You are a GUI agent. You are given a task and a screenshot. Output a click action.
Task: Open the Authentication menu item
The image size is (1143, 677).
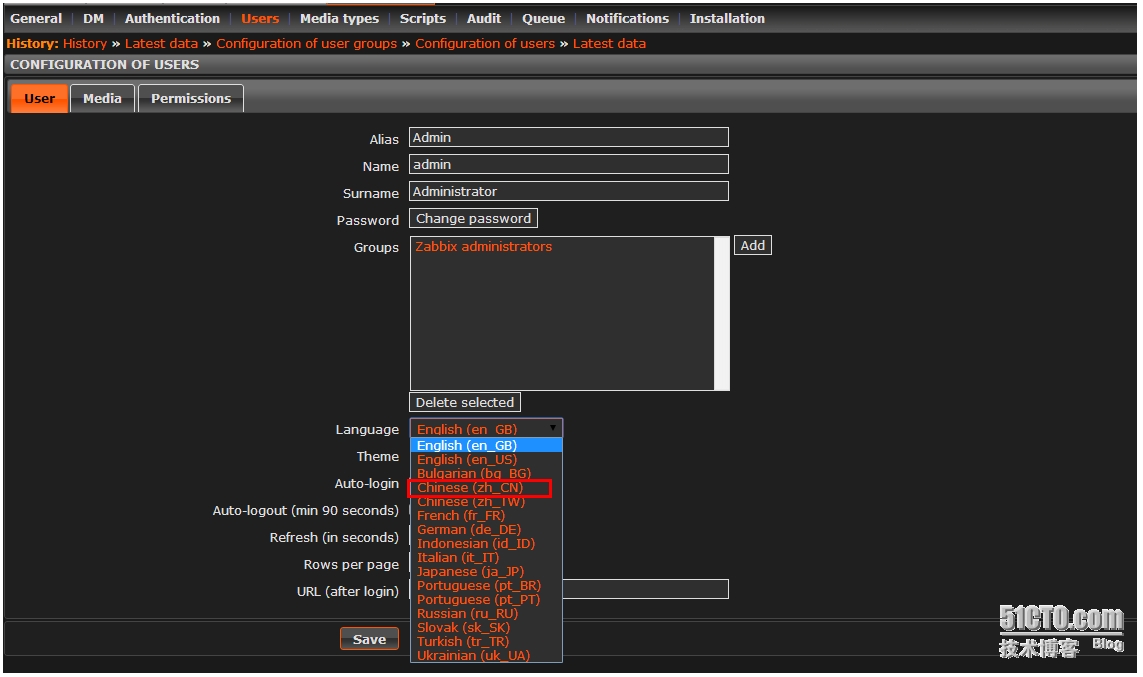point(172,18)
